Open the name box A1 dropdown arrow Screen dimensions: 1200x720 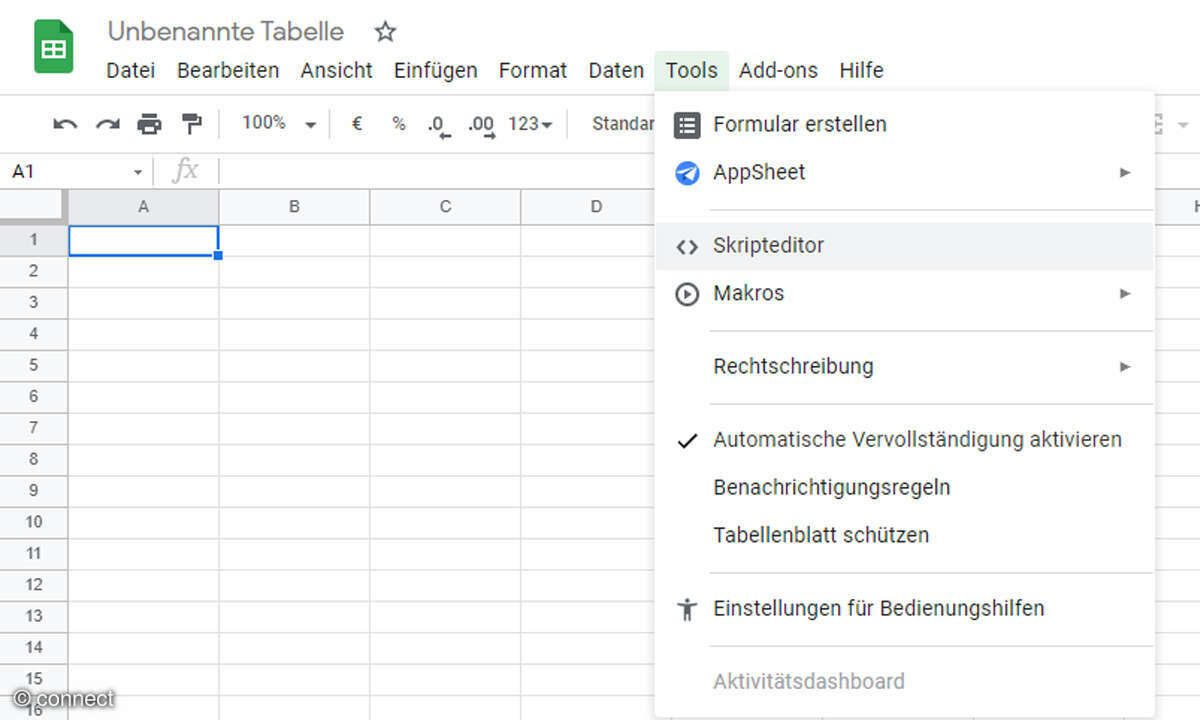(138, 172)
